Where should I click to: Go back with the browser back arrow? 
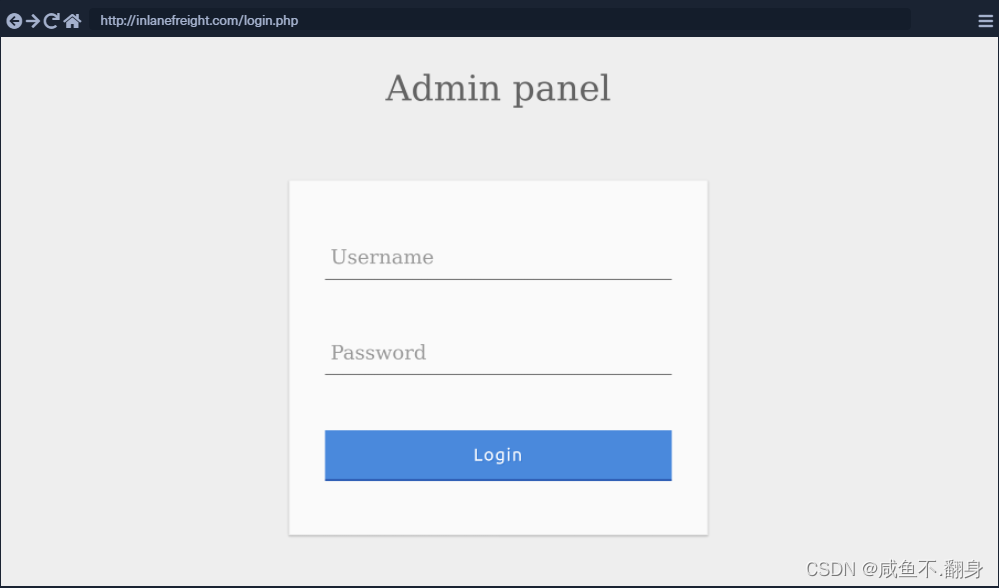pos(14,21)
